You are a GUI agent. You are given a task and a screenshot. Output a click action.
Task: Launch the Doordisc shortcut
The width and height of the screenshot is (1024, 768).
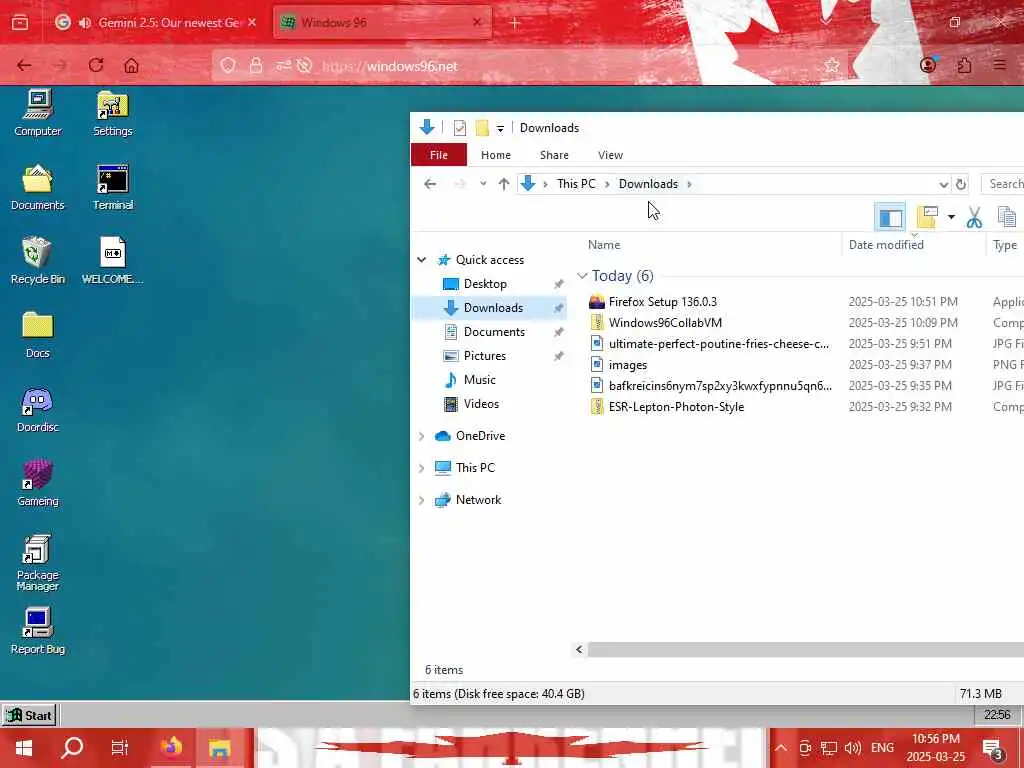[x=38, y=409]
